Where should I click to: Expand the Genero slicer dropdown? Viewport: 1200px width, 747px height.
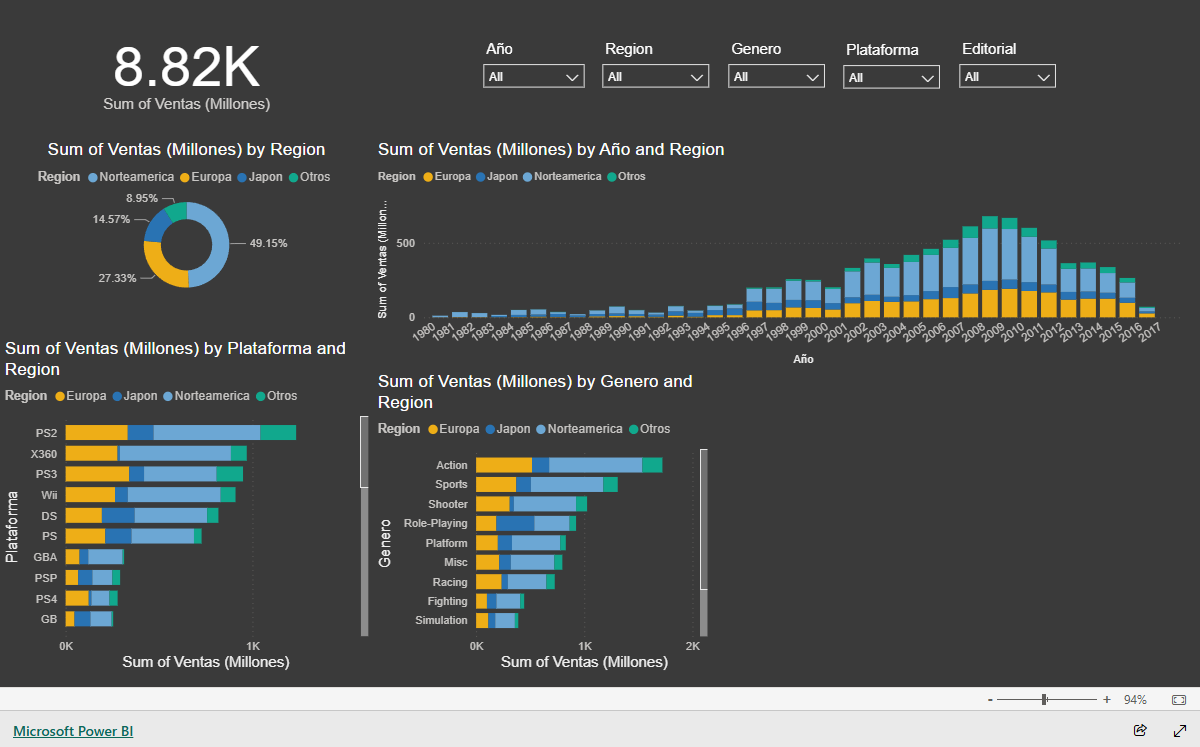(x=777, y=76)
